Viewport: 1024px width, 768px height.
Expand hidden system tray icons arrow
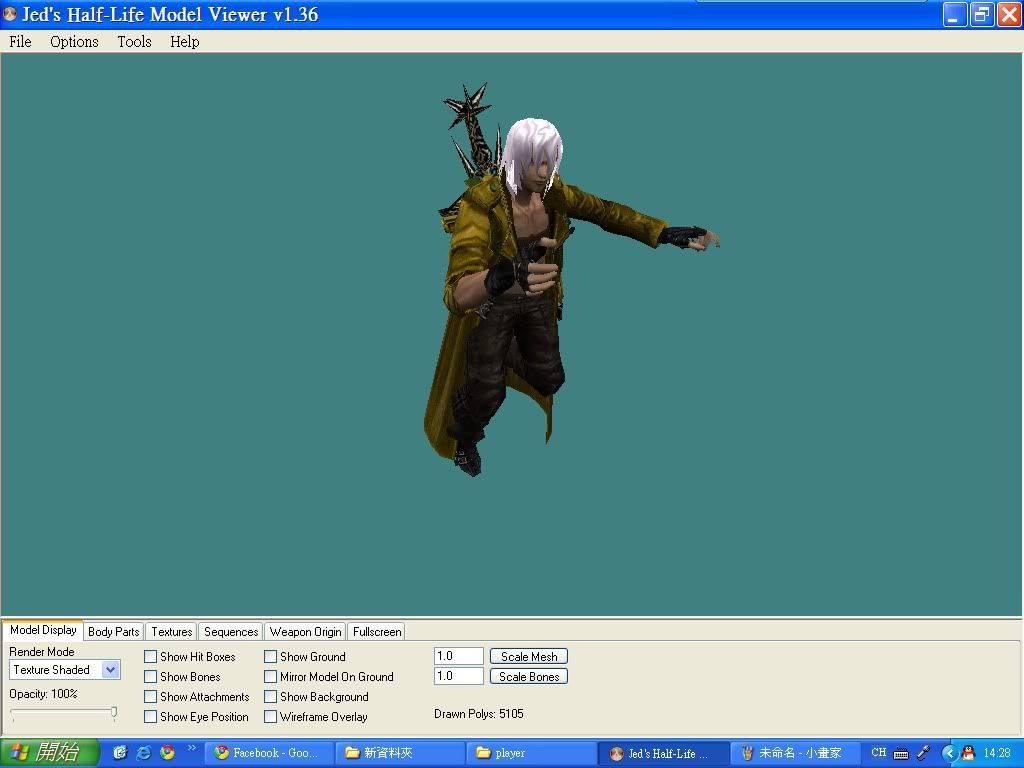[x=950, y=753]
